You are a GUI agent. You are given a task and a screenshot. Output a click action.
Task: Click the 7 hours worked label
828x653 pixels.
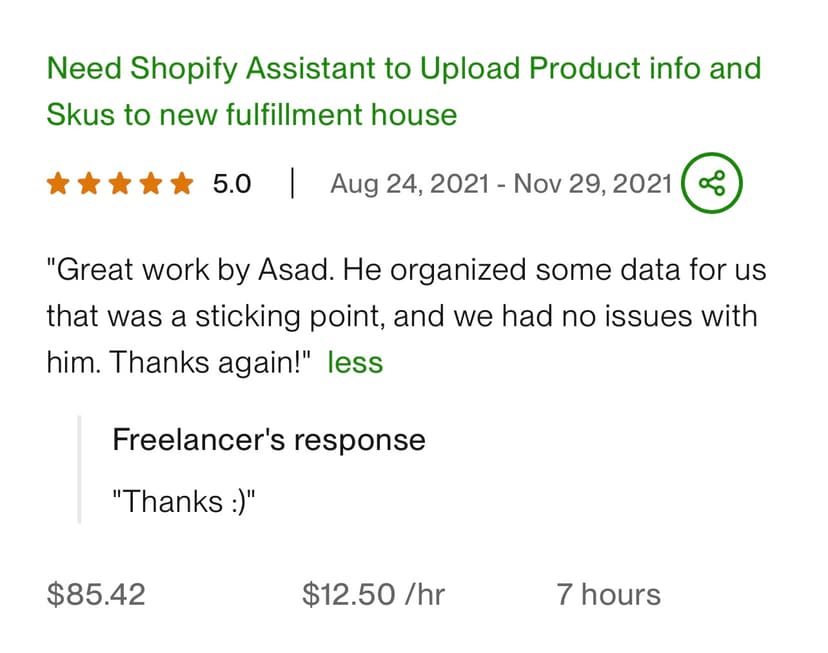(x=608, y=594)
